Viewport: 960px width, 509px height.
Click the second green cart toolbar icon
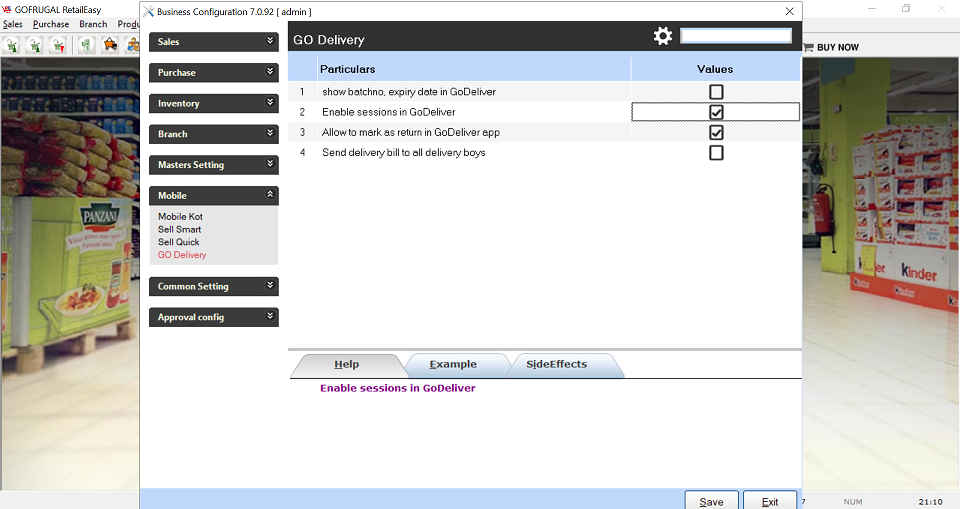[x=35, y=45]
